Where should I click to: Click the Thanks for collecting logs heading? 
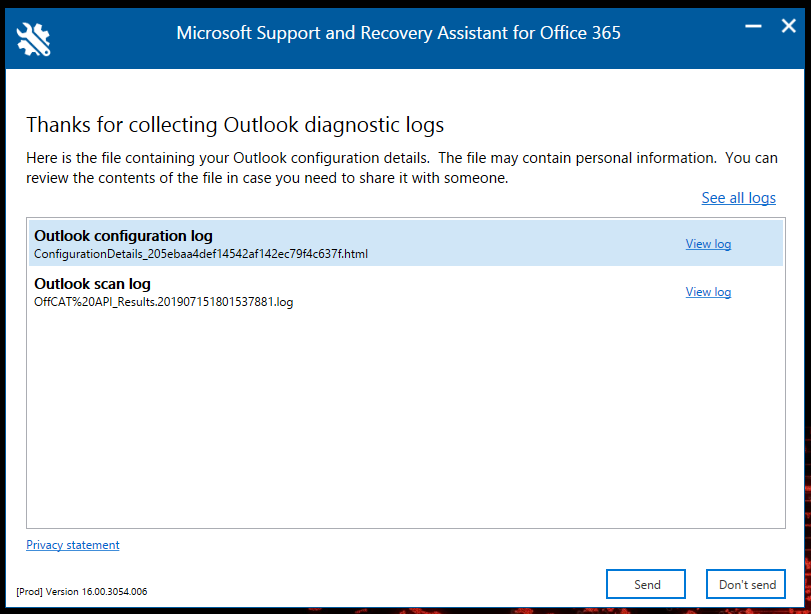coord(235,125)
